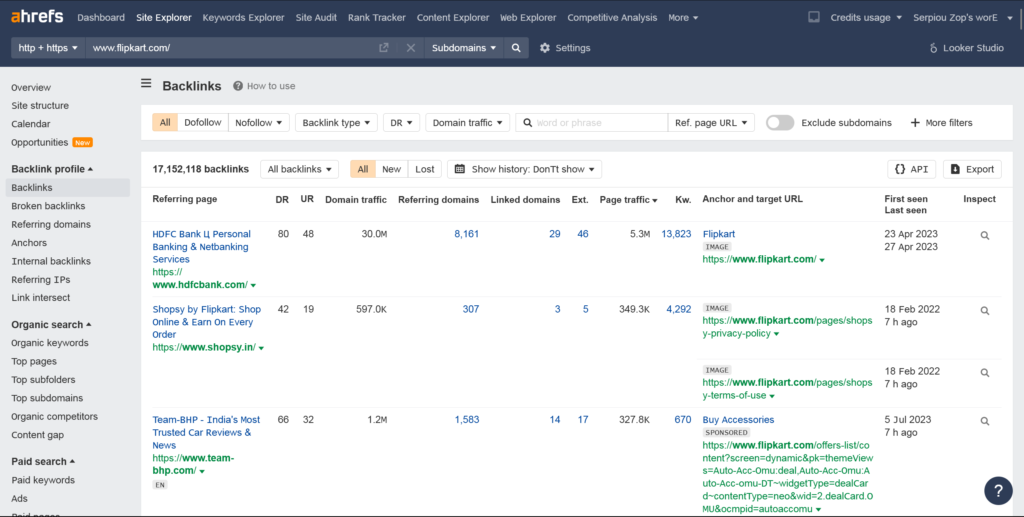The width and height of the screenshot is (1024, 517).
Task: Open the http + https protocol dropdown
Action: pyautogui.click(x=48, y=48)
